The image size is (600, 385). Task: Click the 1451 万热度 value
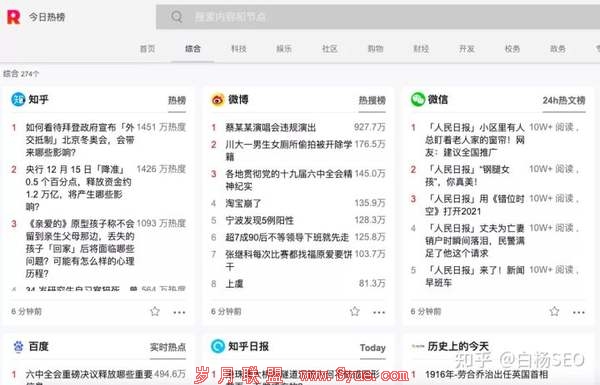point(161,127)
